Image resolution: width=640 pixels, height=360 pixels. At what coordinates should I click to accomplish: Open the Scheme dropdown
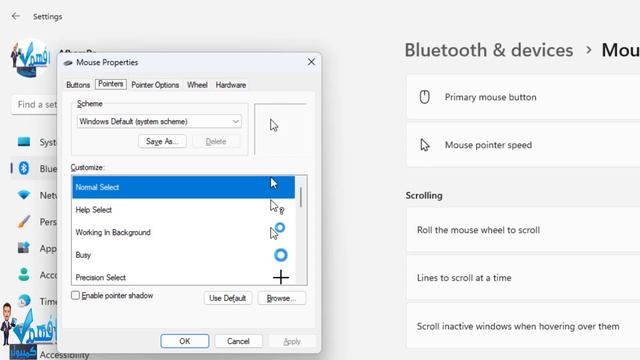coord(159,121)
